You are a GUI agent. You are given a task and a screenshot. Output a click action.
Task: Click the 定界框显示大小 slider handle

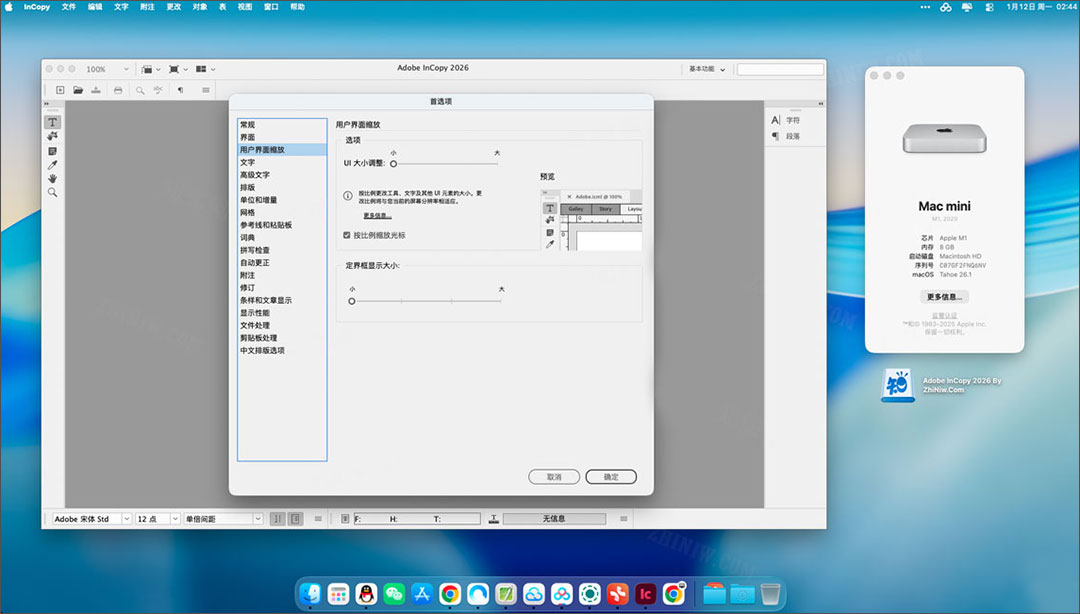pos(352,301)
